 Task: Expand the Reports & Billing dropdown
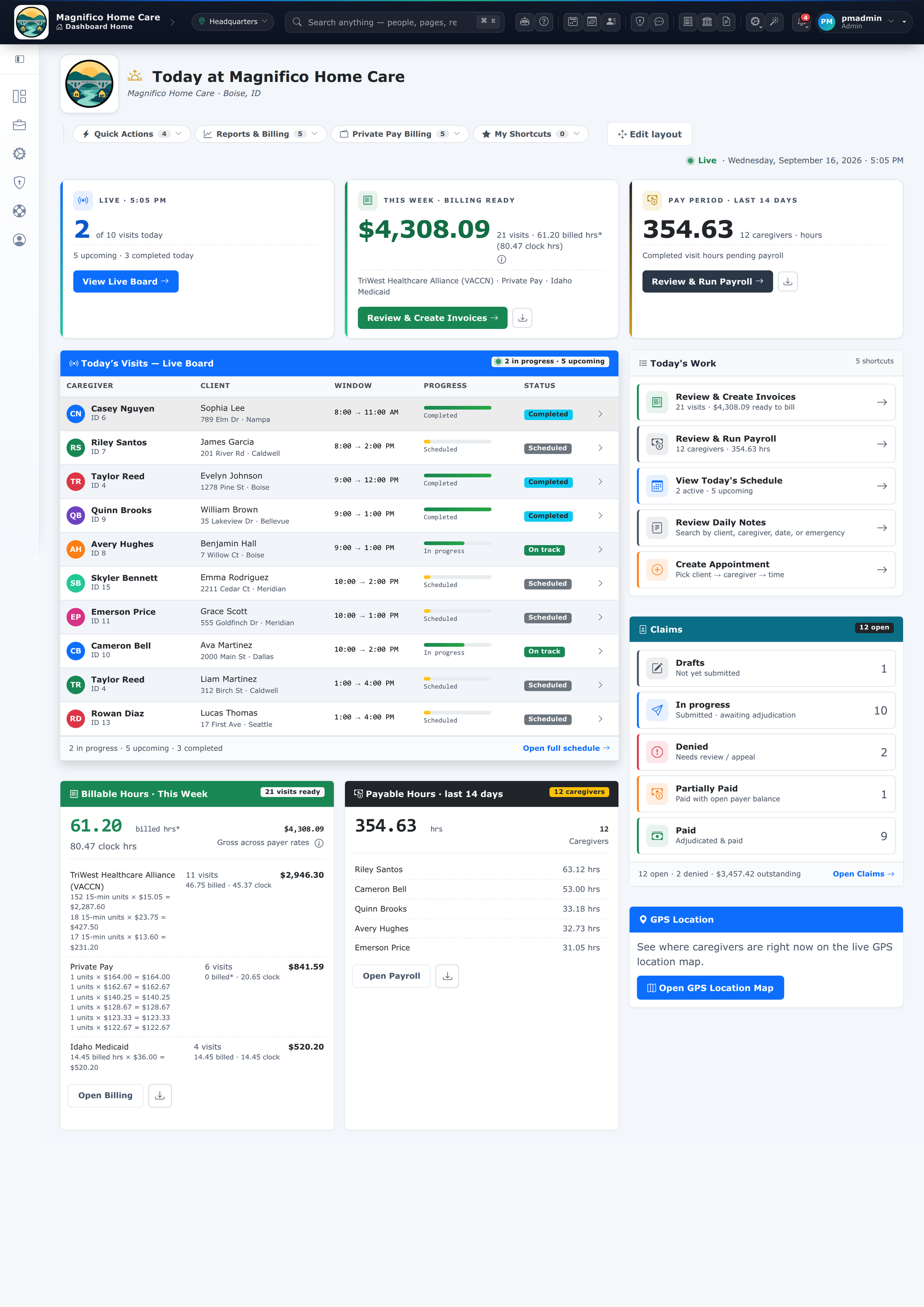click(x=261, y=134)
